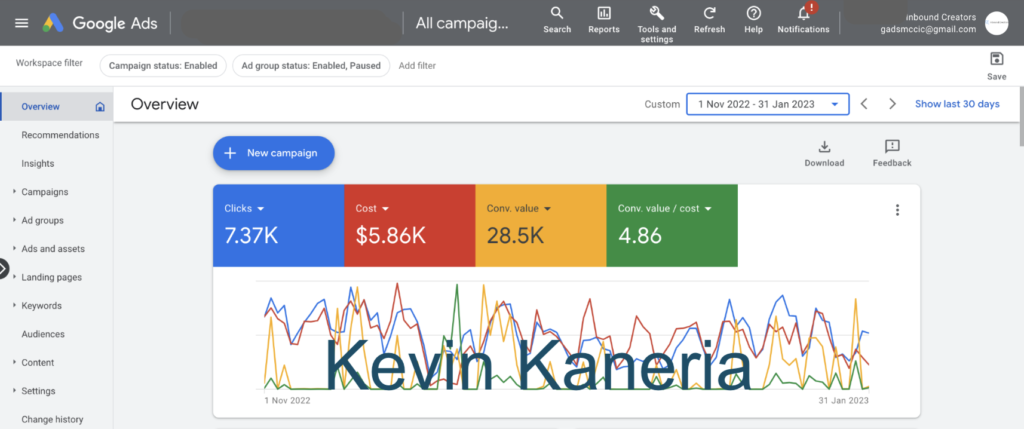Open Insights in the sidebar
Screen dimensions: 1024x429
(38, 163)
